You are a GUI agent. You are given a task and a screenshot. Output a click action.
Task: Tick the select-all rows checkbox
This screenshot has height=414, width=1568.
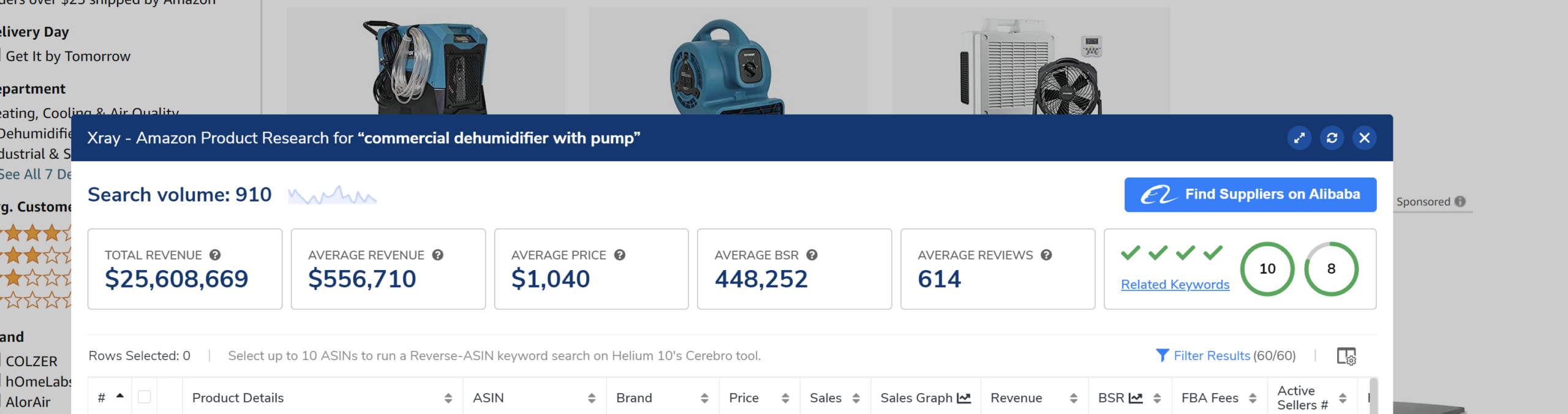coord(145,397)
